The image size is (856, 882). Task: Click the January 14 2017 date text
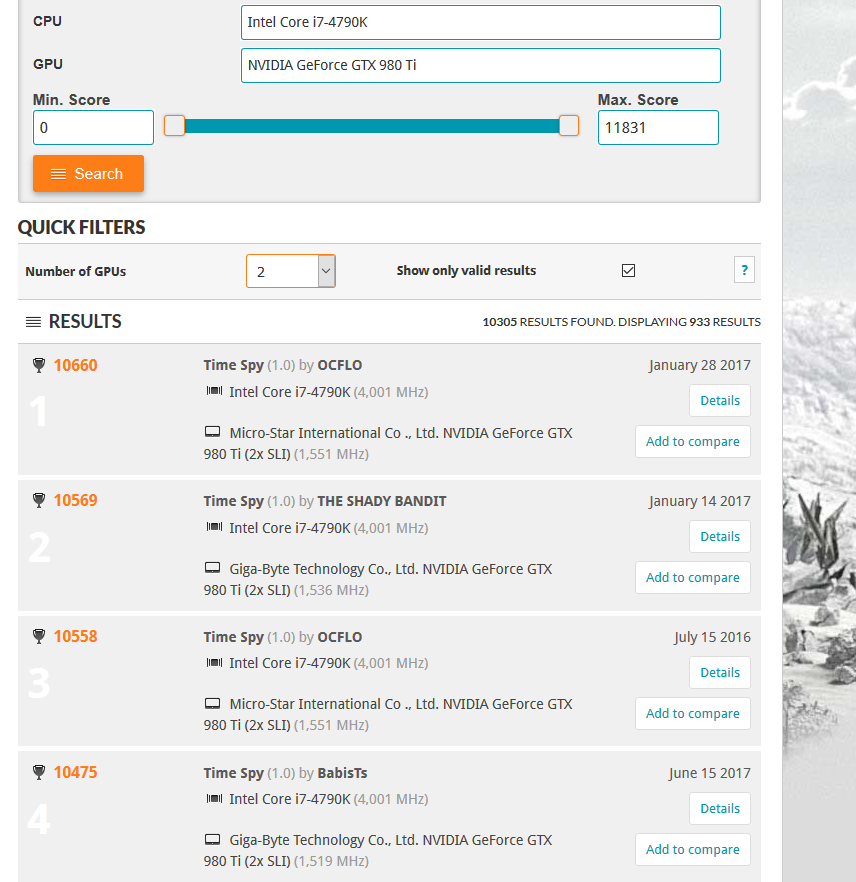pos(700,501)
